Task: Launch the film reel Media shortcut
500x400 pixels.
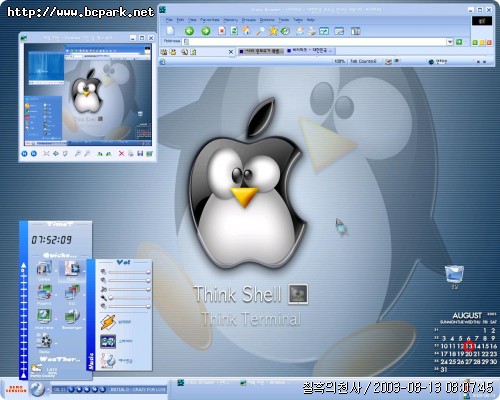Action: 44,342
